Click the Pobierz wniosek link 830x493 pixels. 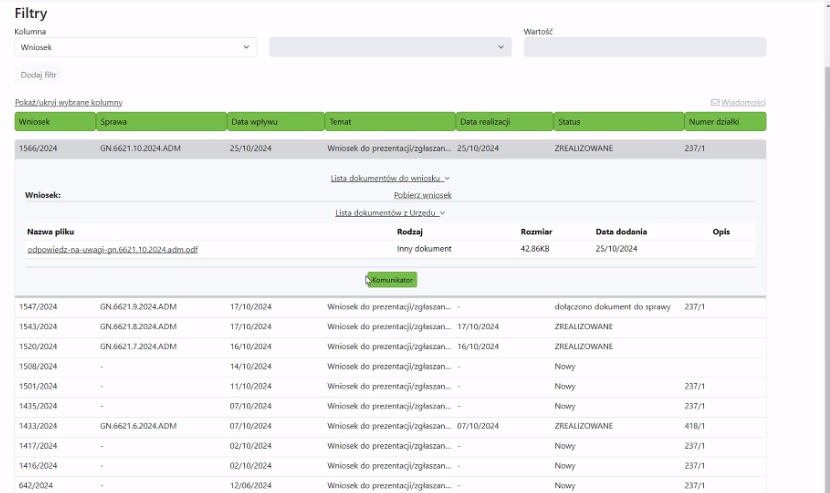(422, 196)
